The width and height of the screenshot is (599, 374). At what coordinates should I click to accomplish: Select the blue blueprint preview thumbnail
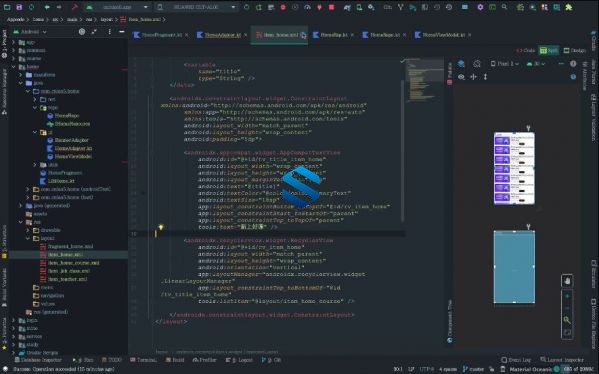click(514, 267)
